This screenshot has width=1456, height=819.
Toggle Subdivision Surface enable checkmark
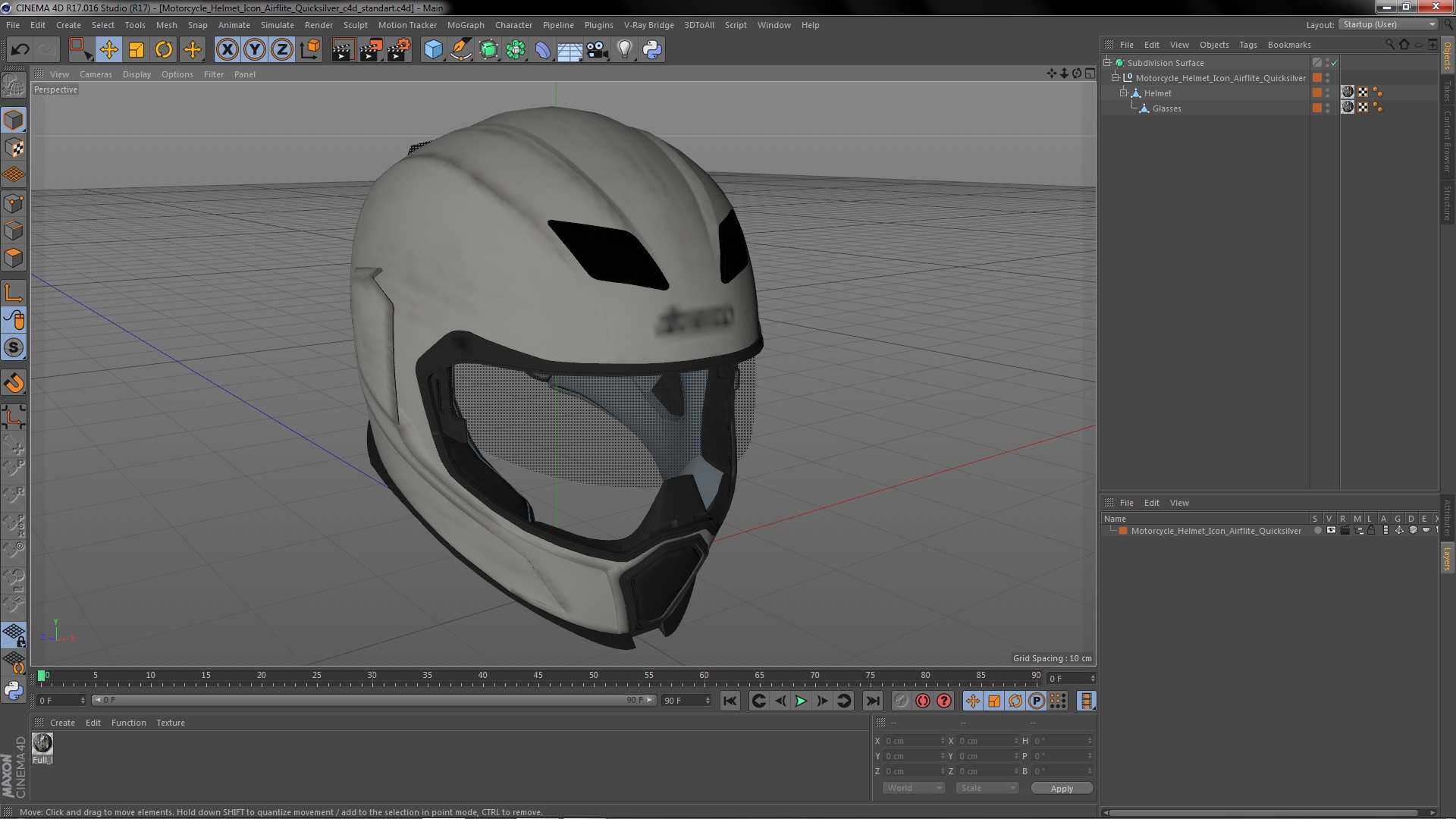pyautogui.click(x=1335, y=63)
